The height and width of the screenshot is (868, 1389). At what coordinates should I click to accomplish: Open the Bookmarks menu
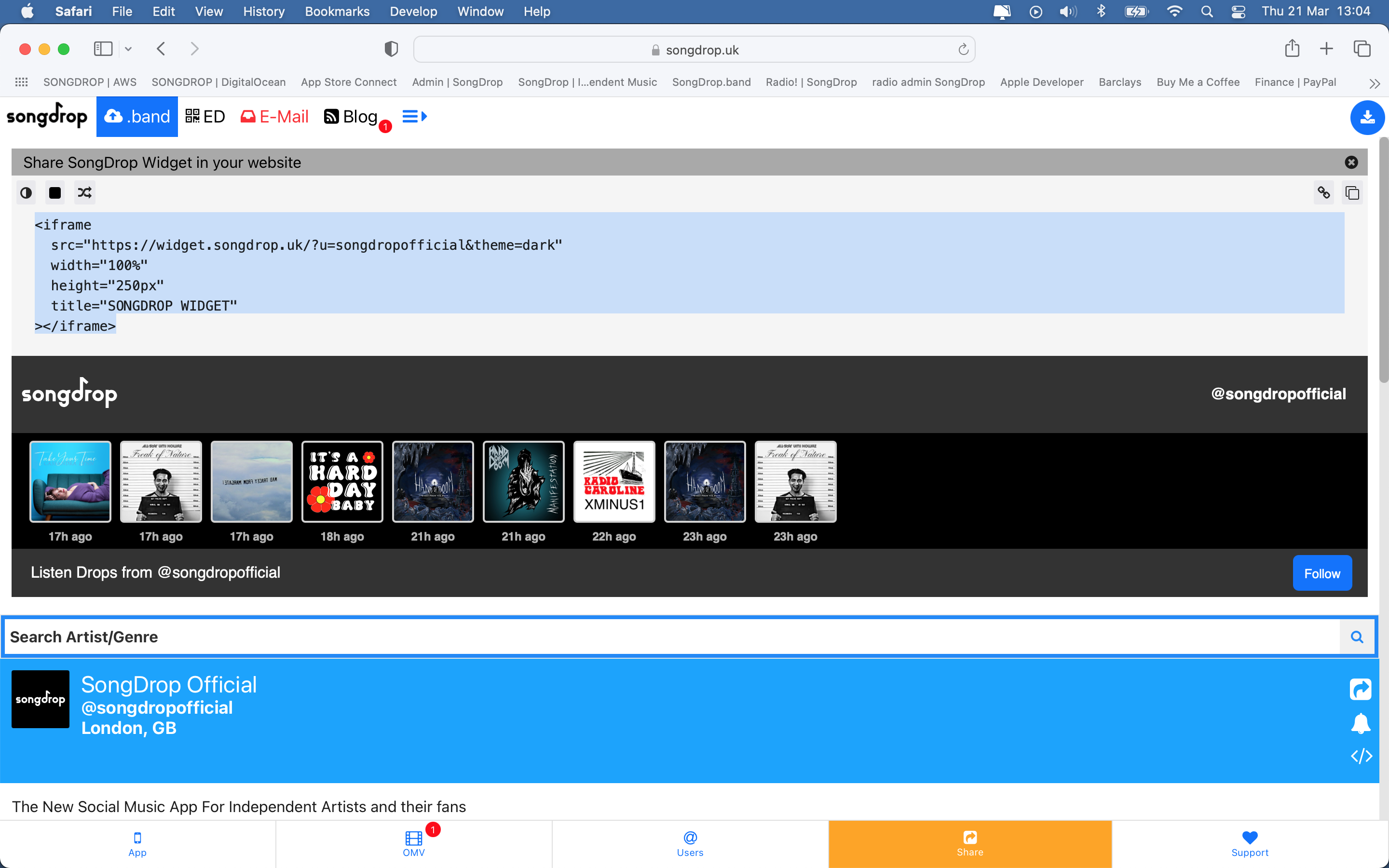pos(337,12)
